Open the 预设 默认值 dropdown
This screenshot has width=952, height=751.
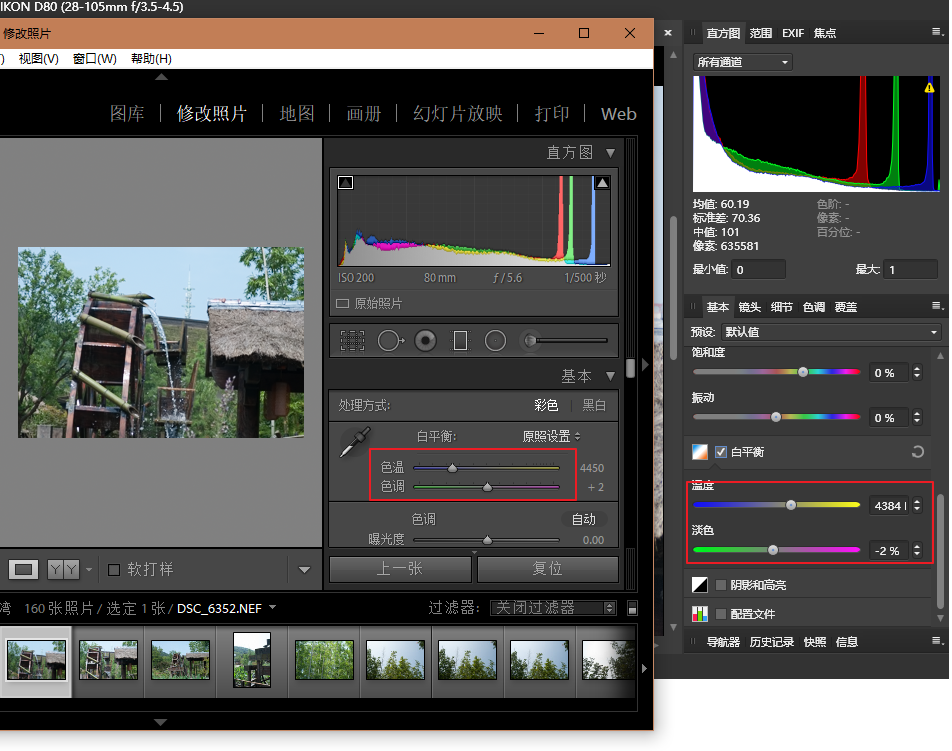tap(830, 332)
